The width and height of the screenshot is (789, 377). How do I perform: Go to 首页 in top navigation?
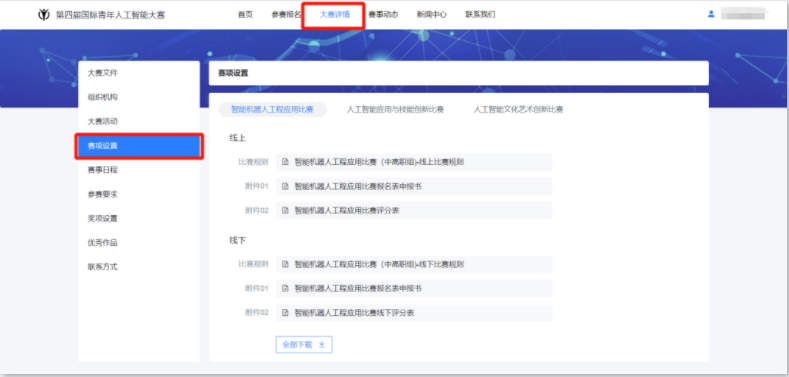click(245, 15)
